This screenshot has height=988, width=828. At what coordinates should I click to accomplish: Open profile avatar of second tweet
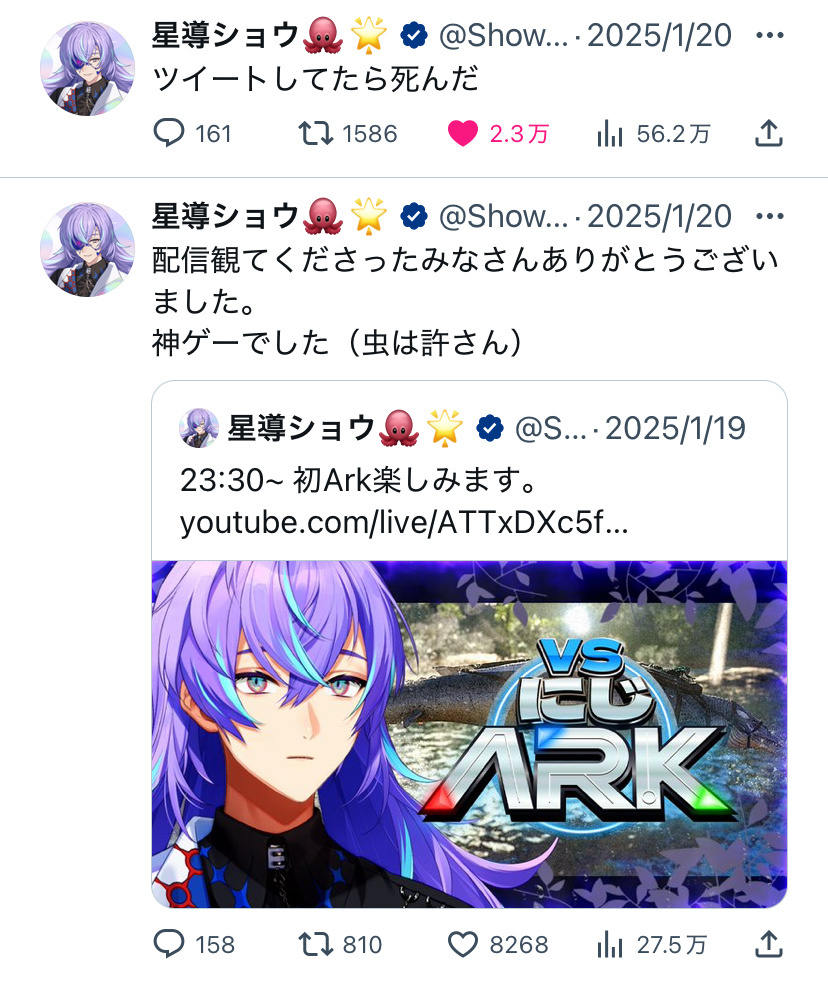88,249
